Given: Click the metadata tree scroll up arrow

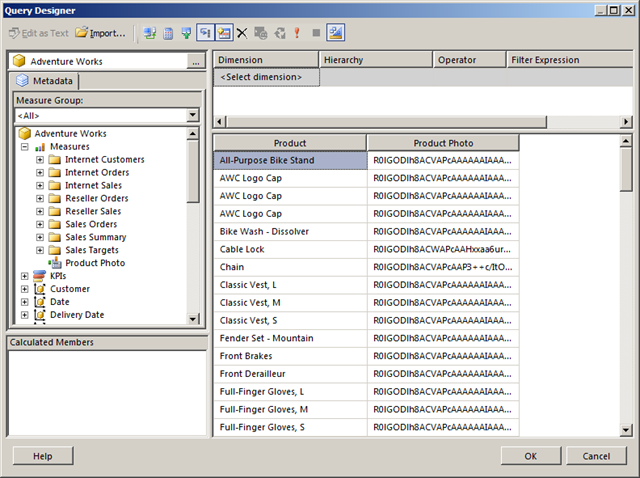Looking at the screenshot, I should [x=193, y=133].
